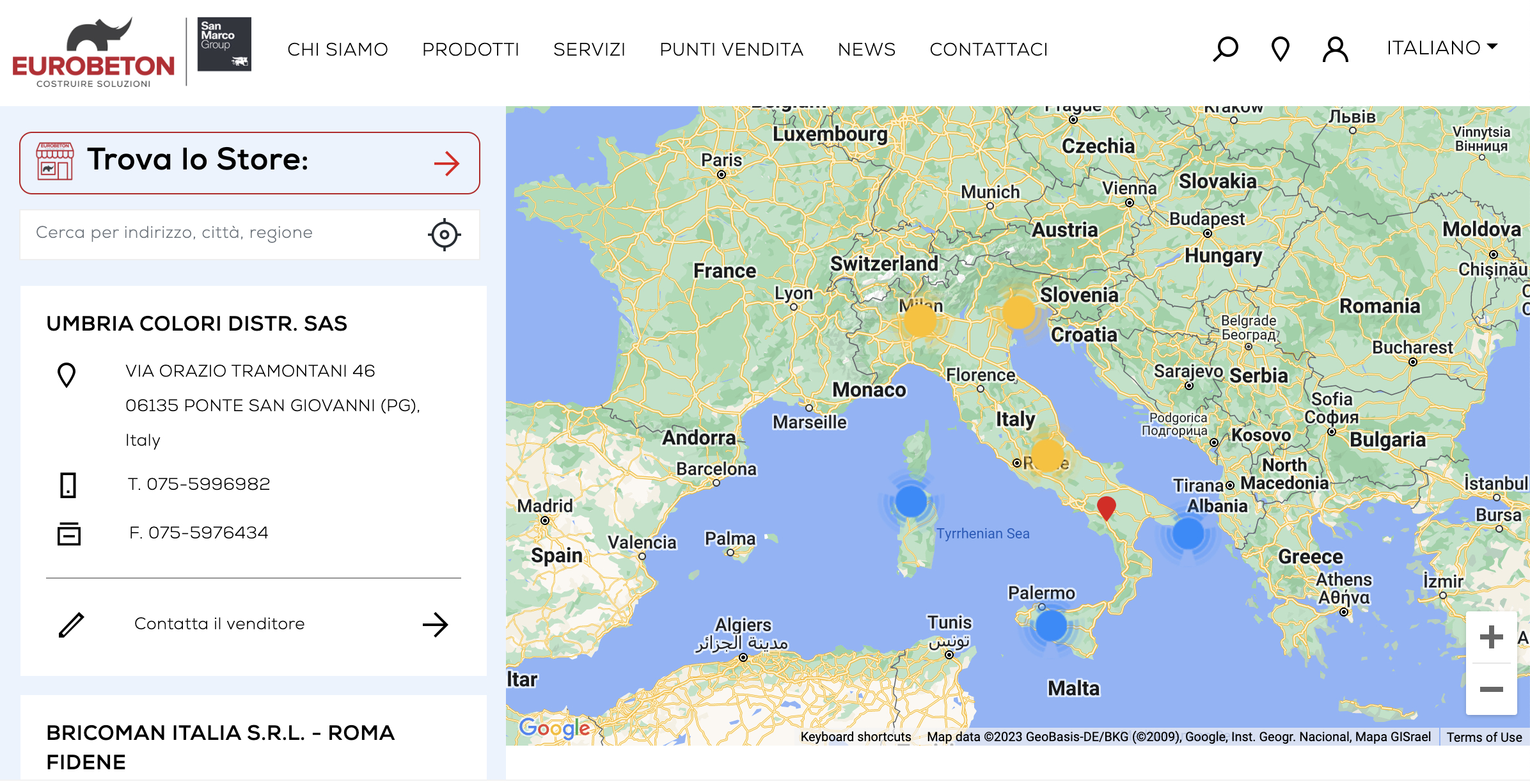1530x784 pixels.
Task: Click the blue cluster near Palermo
Action: tap(1050, 625)
